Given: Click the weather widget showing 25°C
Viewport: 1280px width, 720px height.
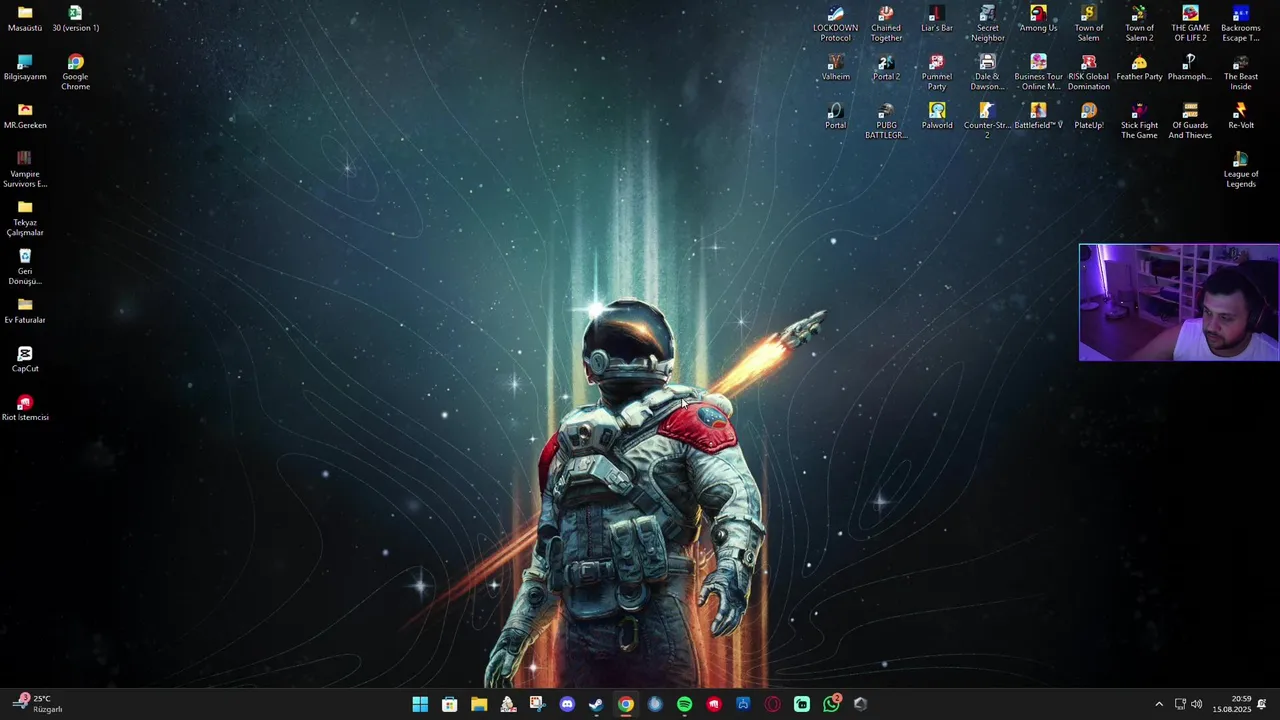Looking at the screenshot, I should pyautogui.click(x=38, y=704).
